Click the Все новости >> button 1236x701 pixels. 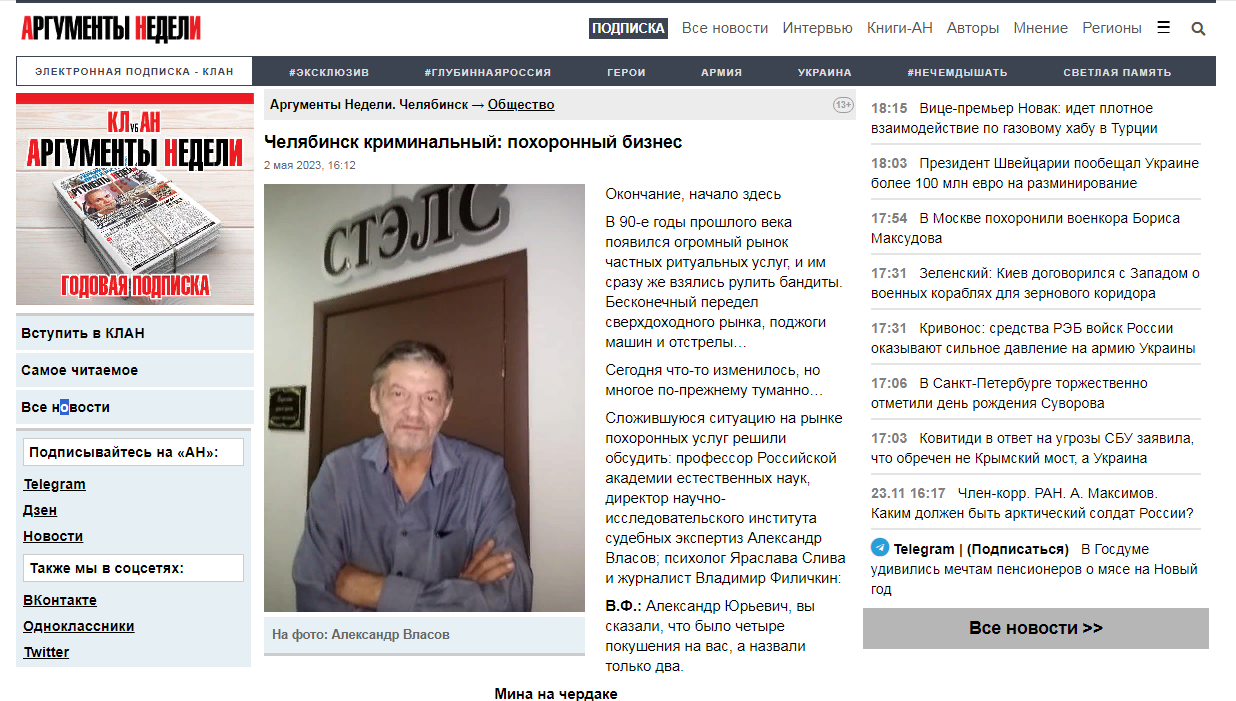1036,628
